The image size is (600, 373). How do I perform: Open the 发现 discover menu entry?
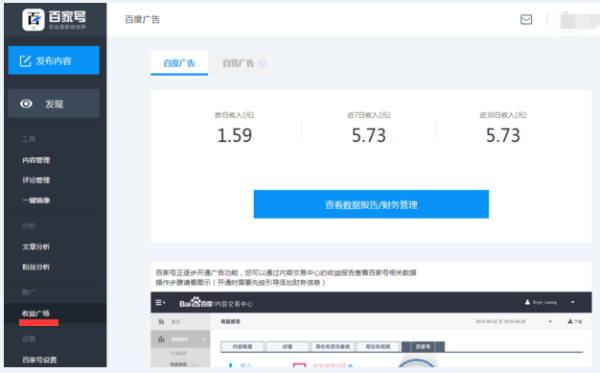[54, 104]
